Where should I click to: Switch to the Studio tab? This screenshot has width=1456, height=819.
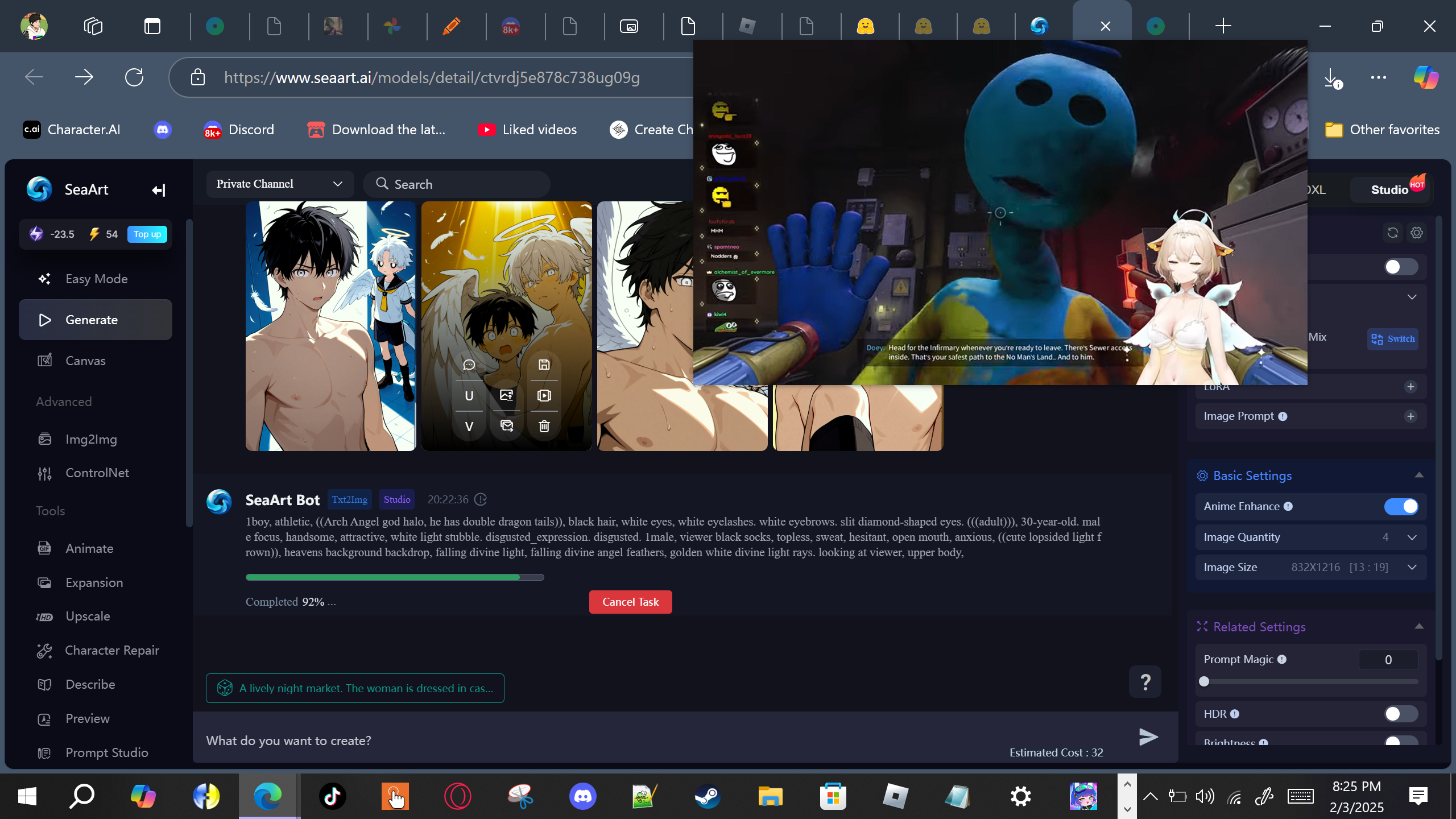click(x=1390, y=190)
